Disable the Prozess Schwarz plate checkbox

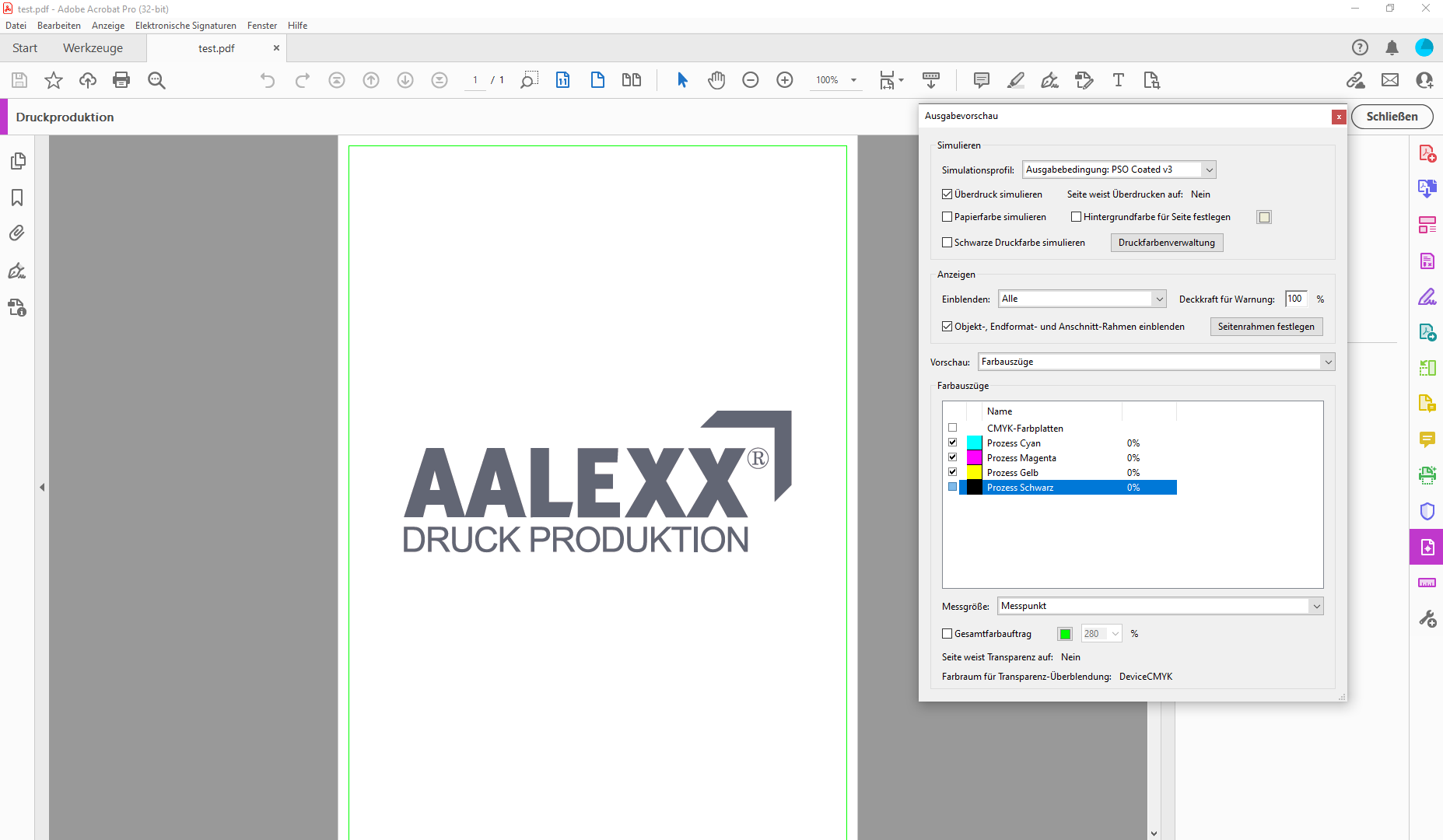(x=952, y=487)
